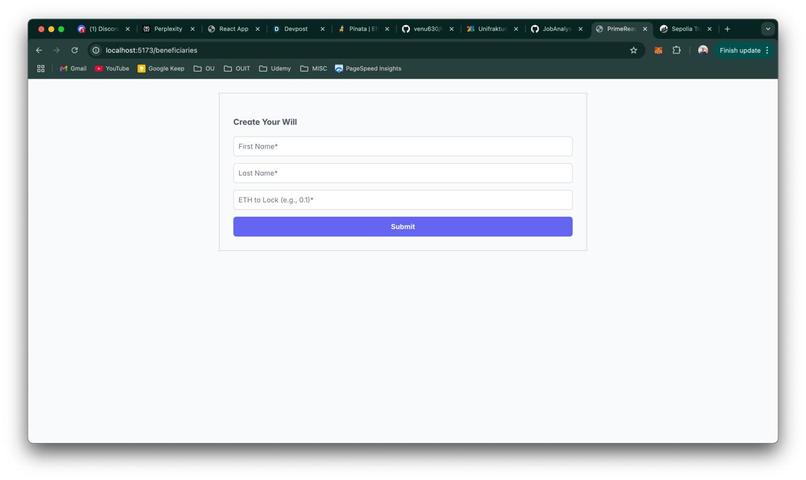This screenshot has width=806, height=480.
Task: Bookmark this page with star icon
Action: coord(633,50)
